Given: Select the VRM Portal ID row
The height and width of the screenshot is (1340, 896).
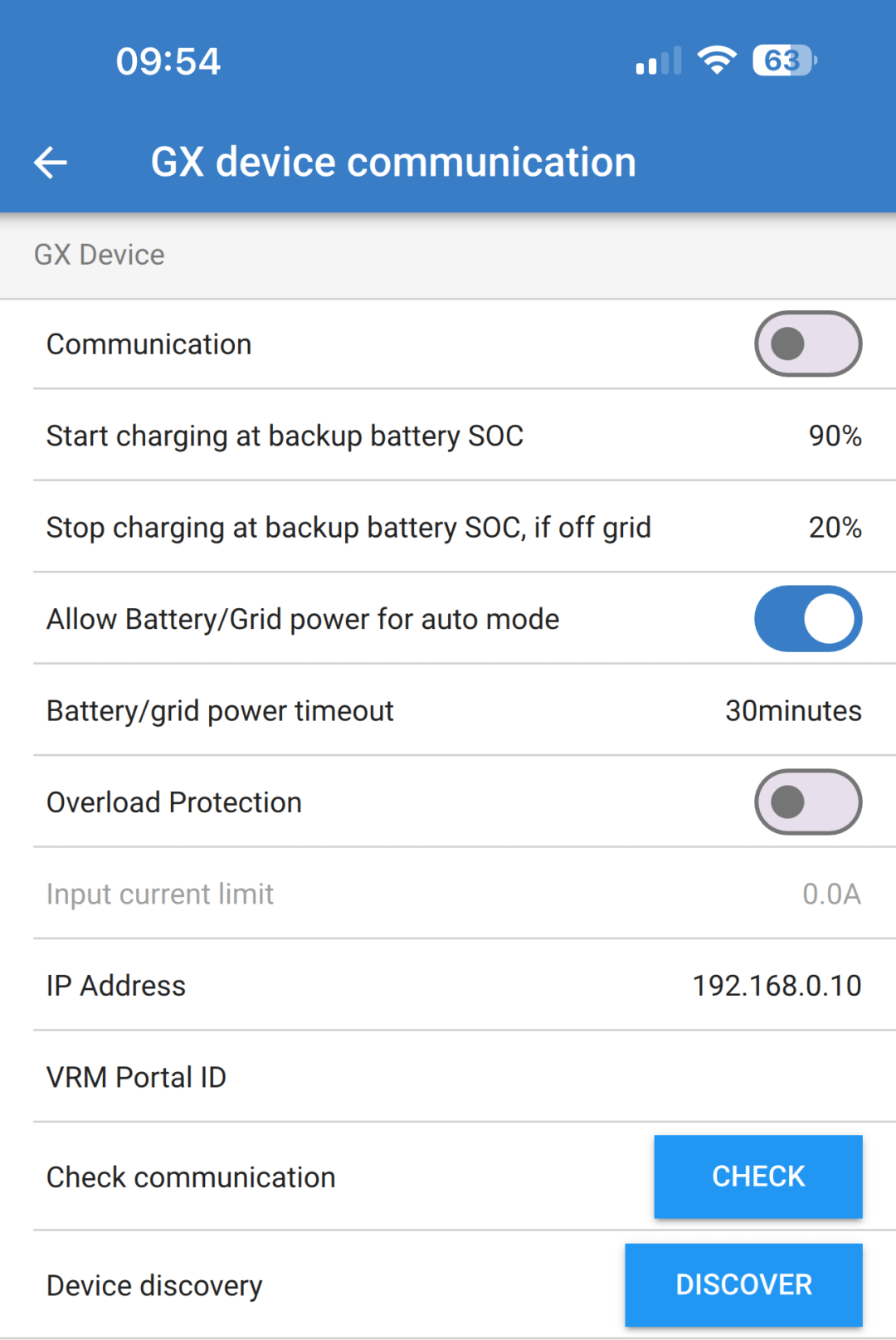Looking at the screenshot, I should (x=448, y=1077).
